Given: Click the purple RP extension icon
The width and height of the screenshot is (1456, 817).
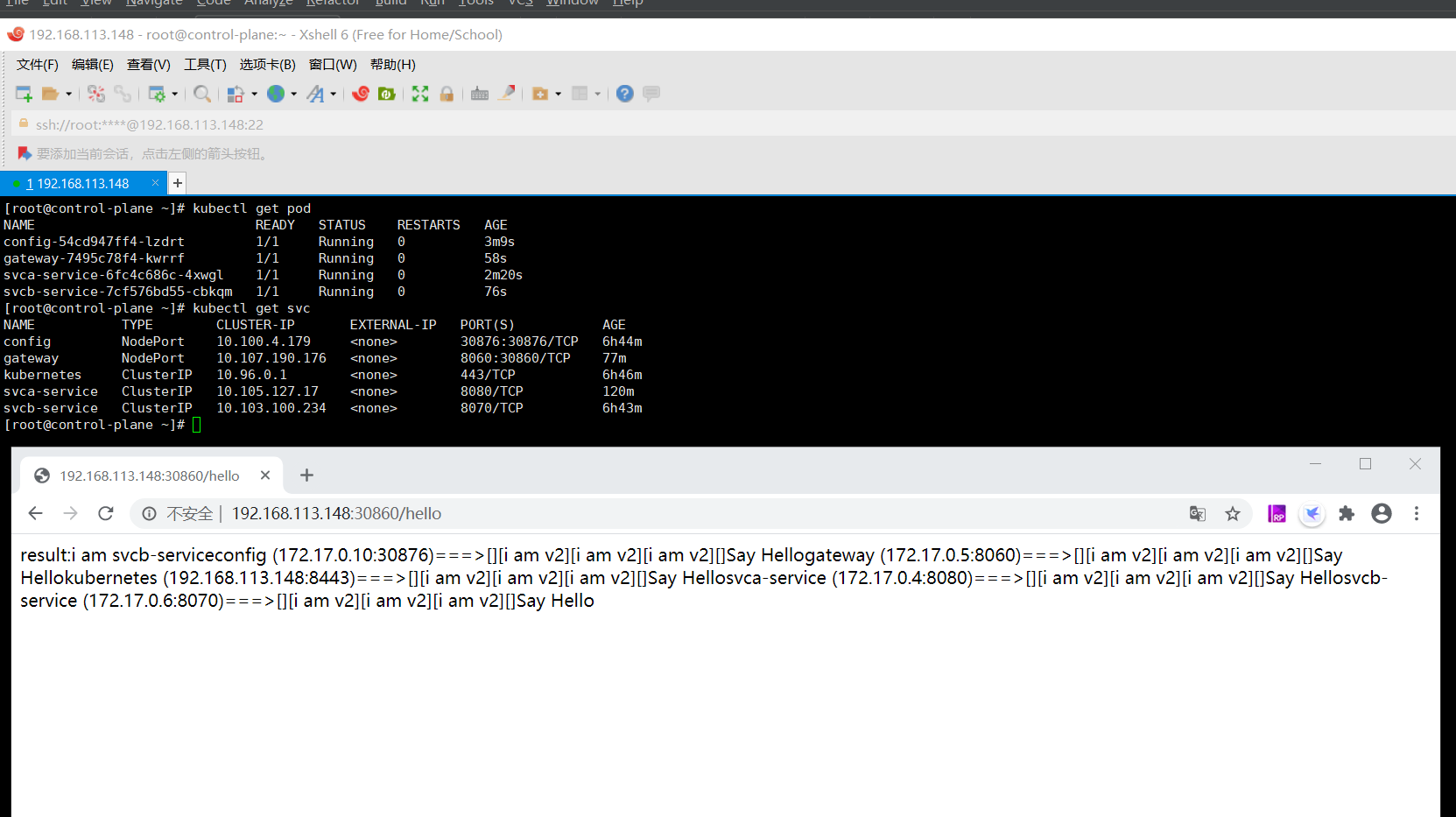Looking at the screenshot, I should (x=1277, y=514).
